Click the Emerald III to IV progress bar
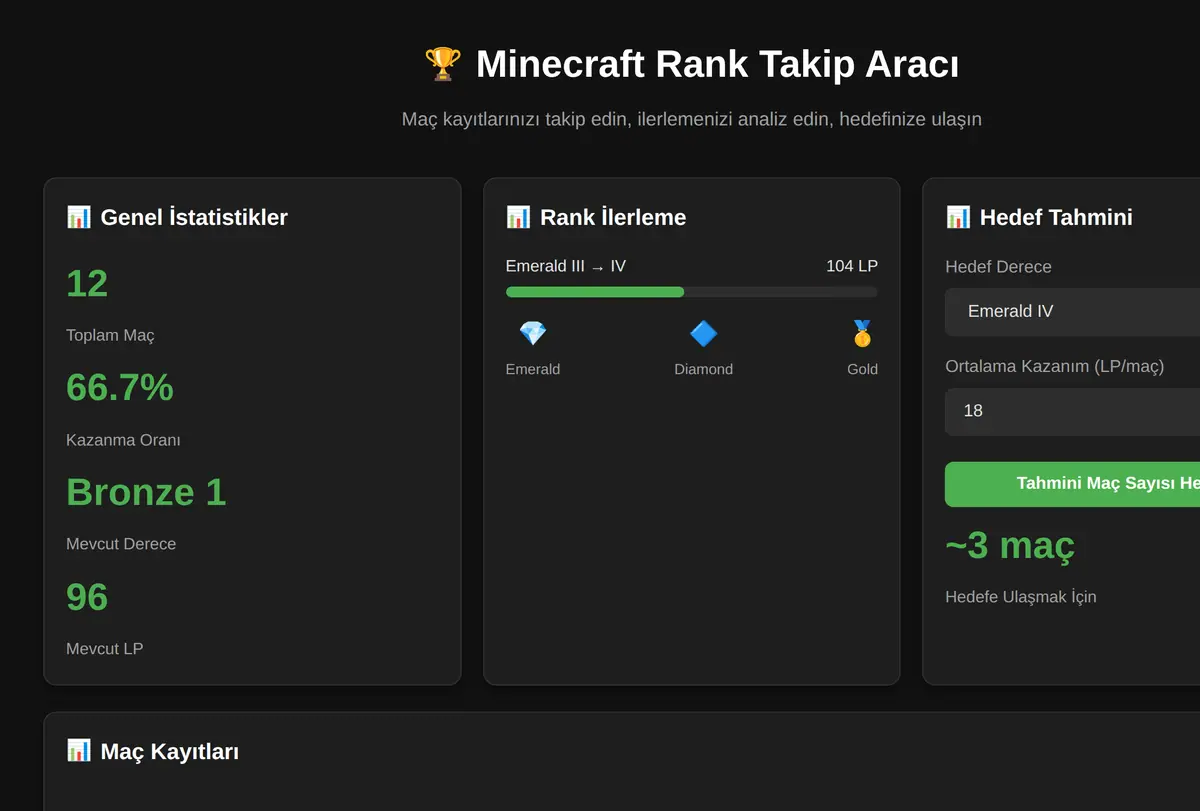 coord(692,292)
